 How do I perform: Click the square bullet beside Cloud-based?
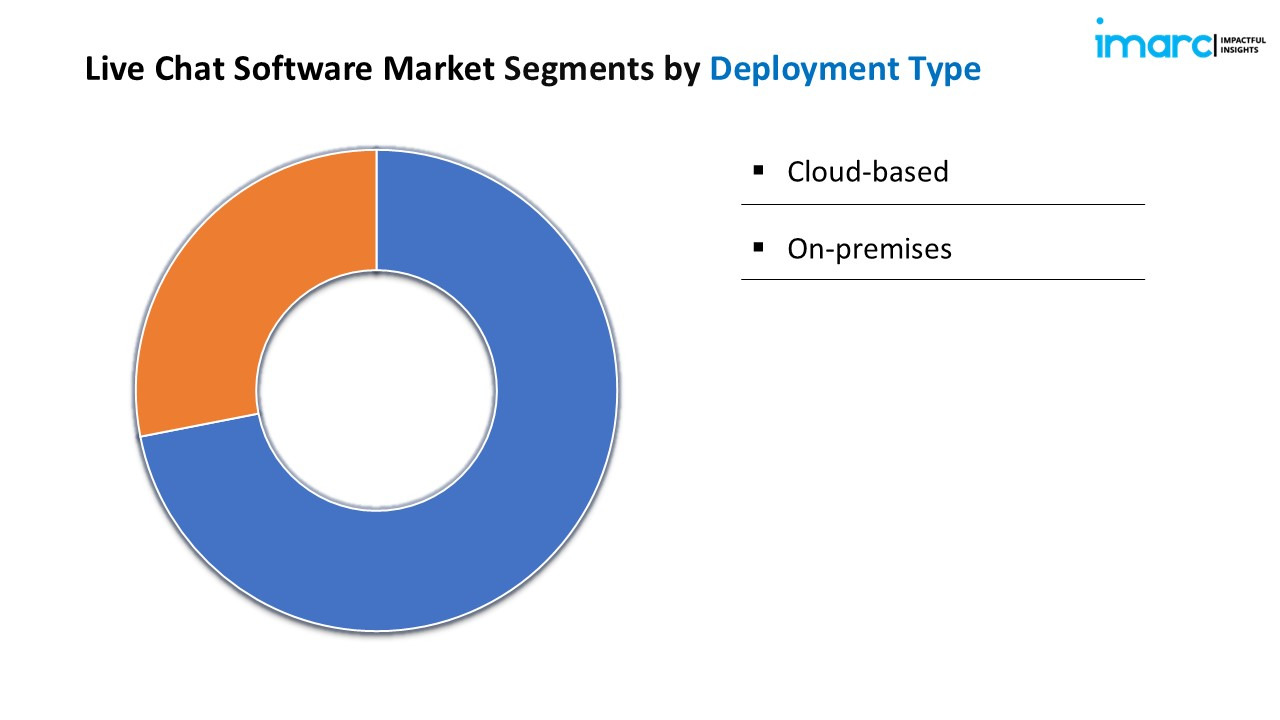tap(759, 170)
